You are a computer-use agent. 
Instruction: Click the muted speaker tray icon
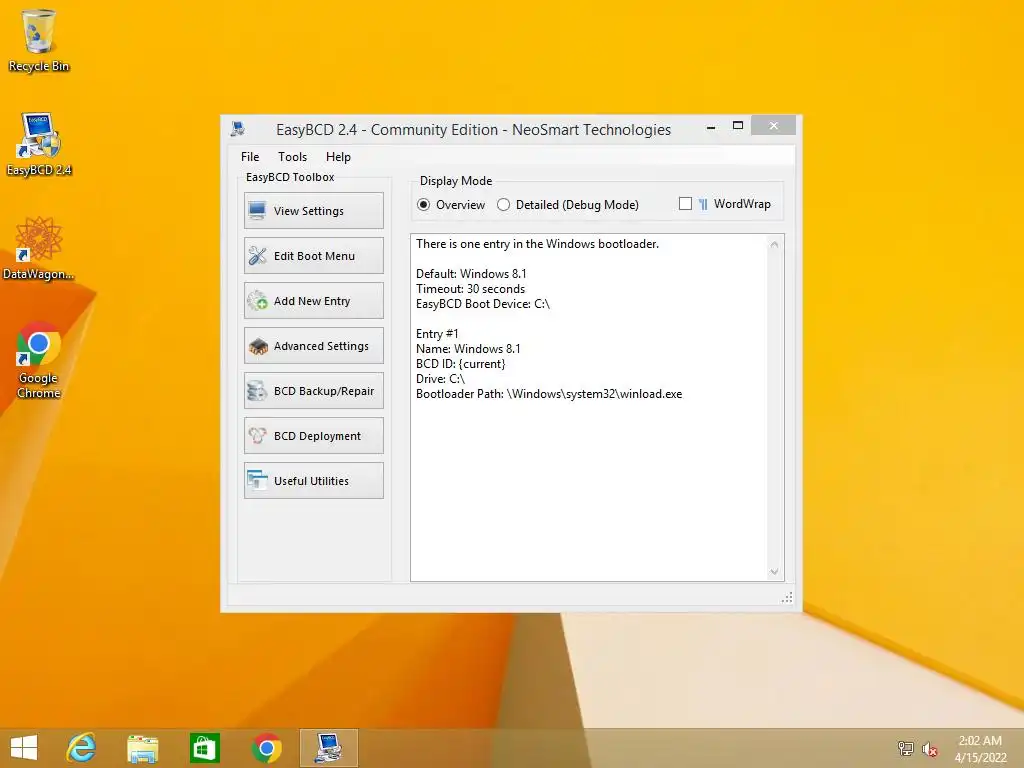929,748
